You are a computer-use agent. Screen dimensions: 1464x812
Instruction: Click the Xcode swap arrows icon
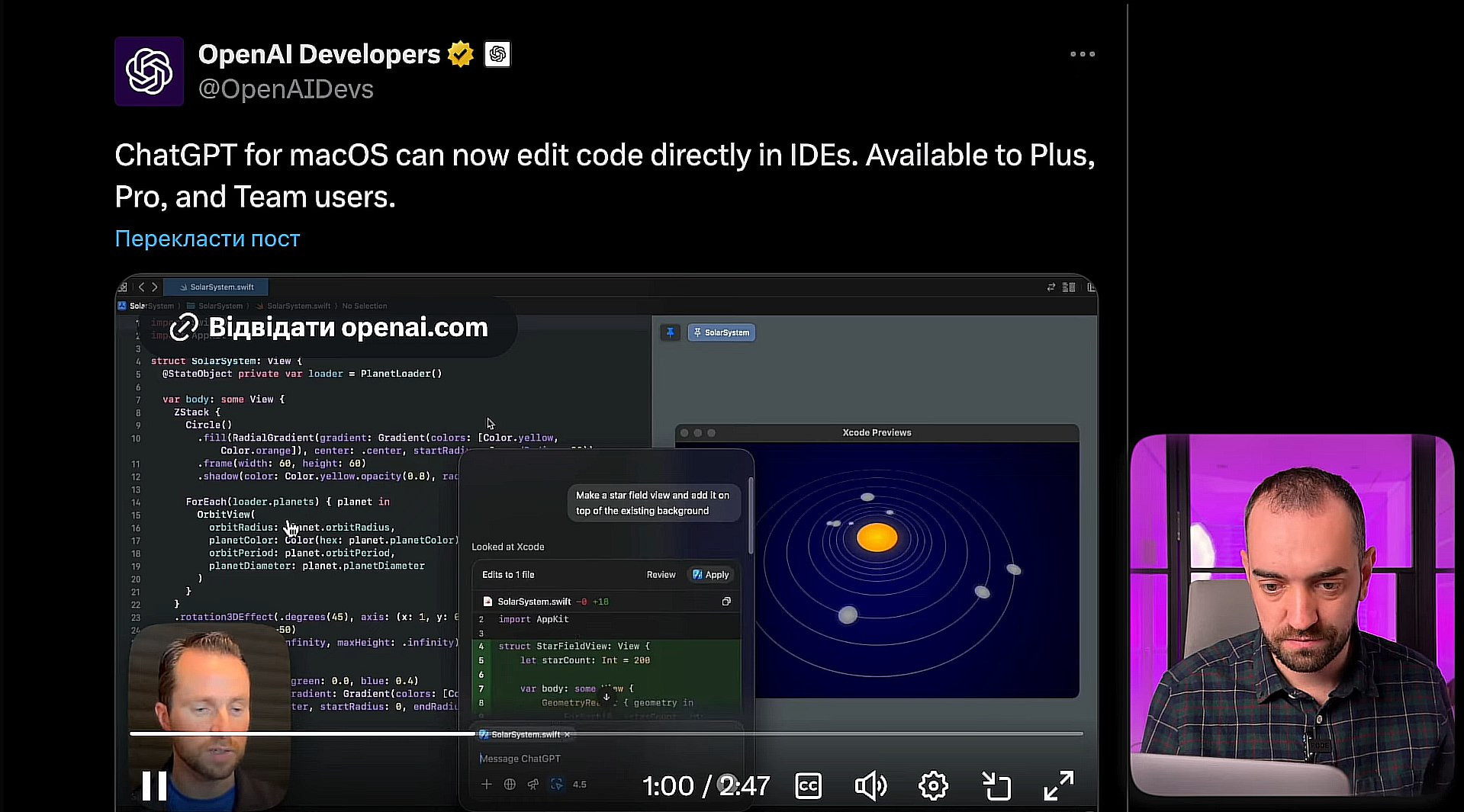(1051, 287)
